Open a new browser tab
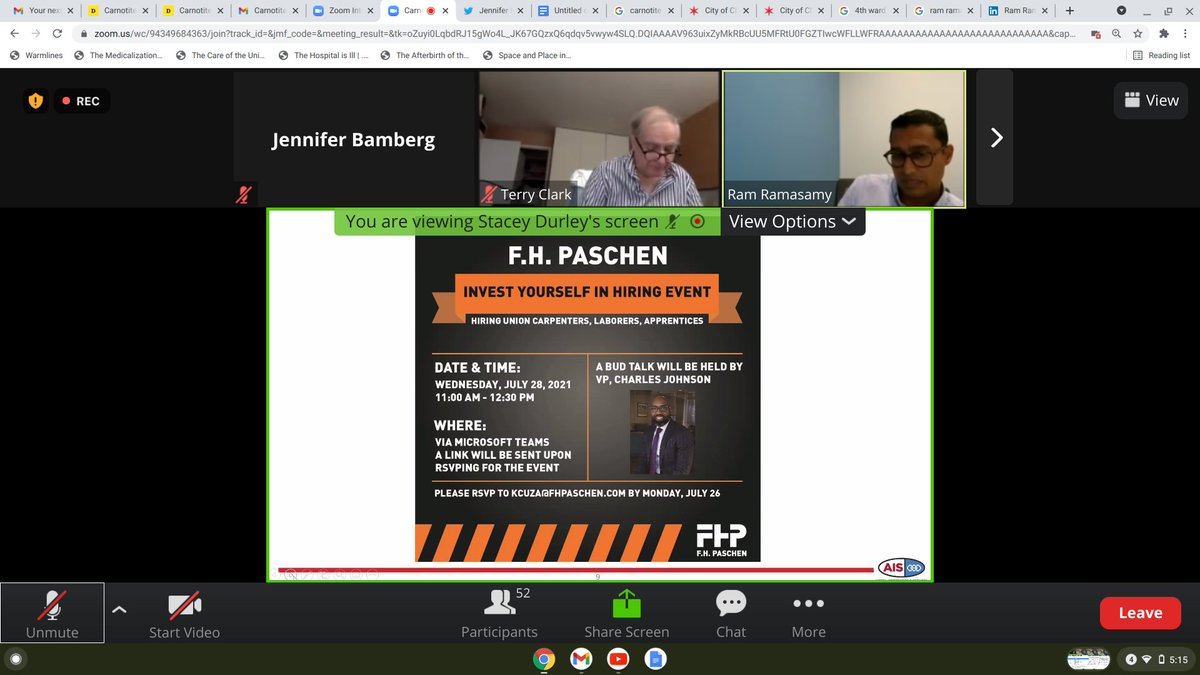Viewport: 1200px width, 675px height. point(1070,11)
